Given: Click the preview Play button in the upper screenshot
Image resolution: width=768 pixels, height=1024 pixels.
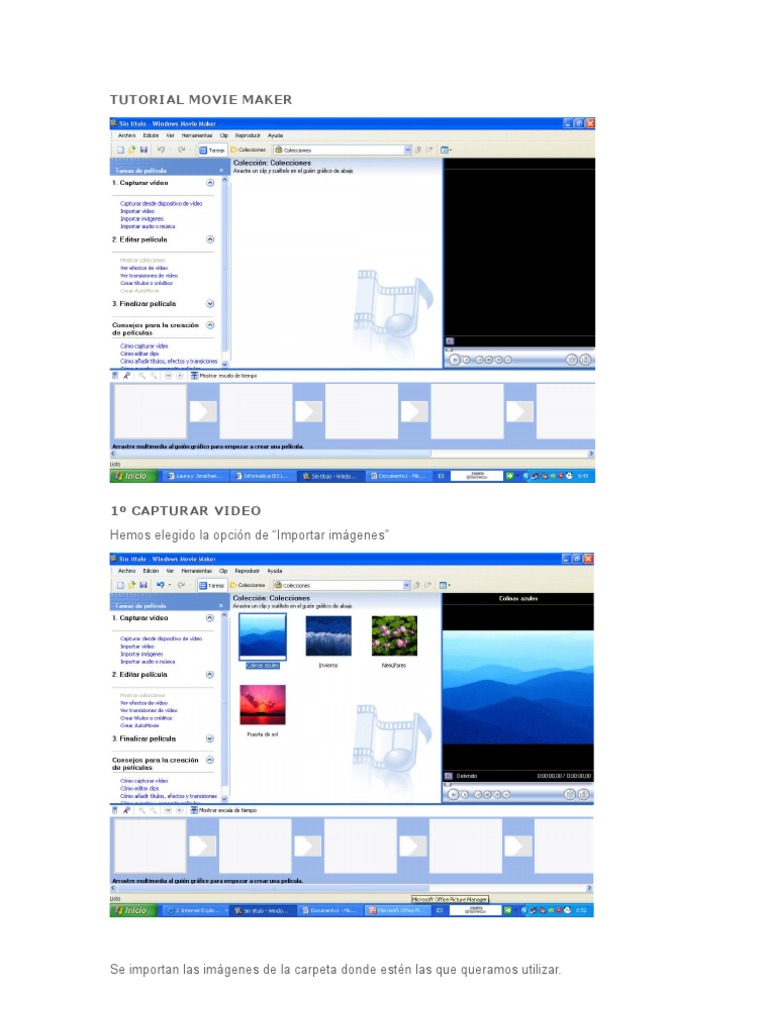Looking at the screenshot, I should 455,360.
